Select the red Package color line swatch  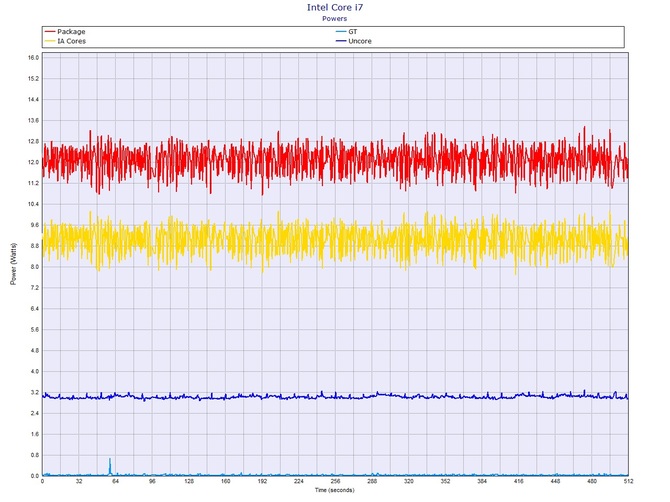click(50, 32)
